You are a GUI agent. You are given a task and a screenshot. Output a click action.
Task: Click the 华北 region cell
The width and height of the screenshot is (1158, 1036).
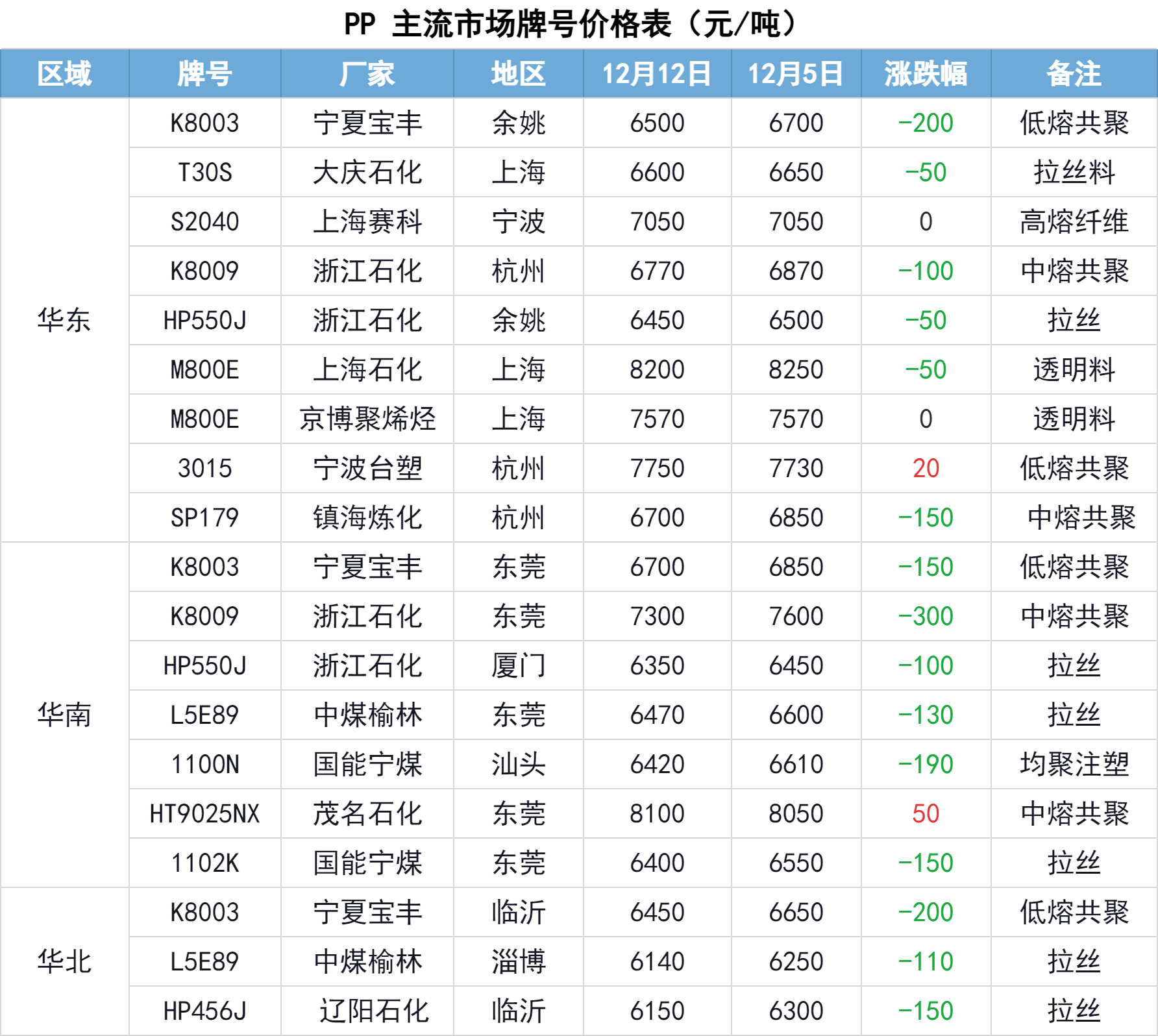click(64, 961)
